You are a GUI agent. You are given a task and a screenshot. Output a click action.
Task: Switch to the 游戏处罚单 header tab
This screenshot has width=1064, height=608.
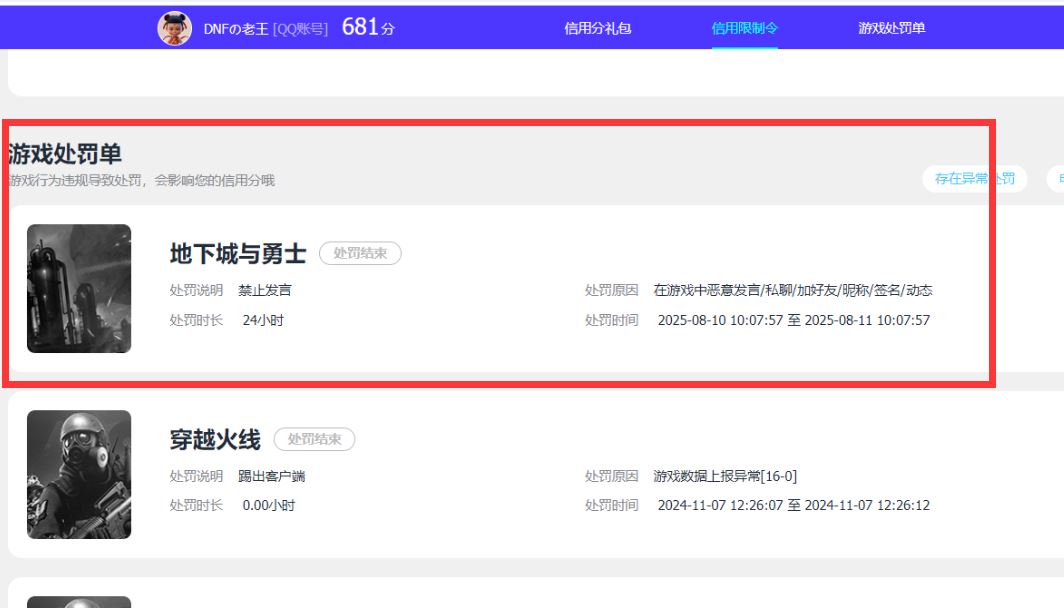891,28
